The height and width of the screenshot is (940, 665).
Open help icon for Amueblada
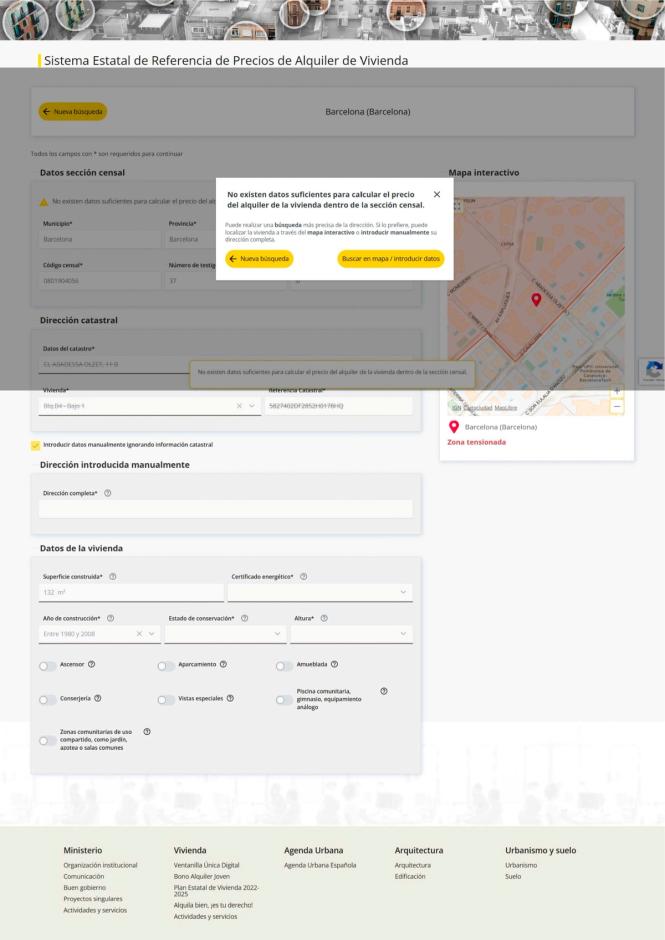(x=335, y=664)
